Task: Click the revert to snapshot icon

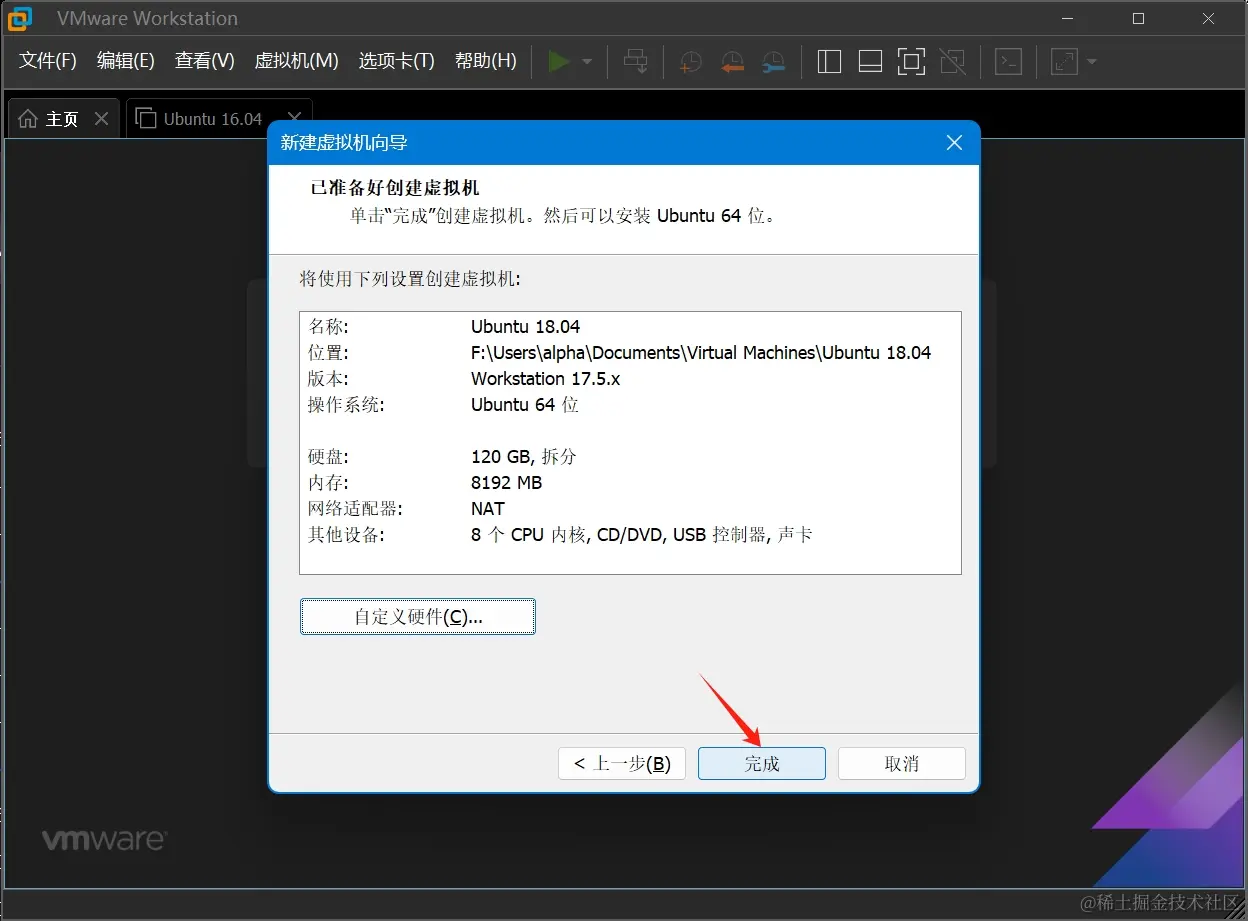Action: point(732,62)
